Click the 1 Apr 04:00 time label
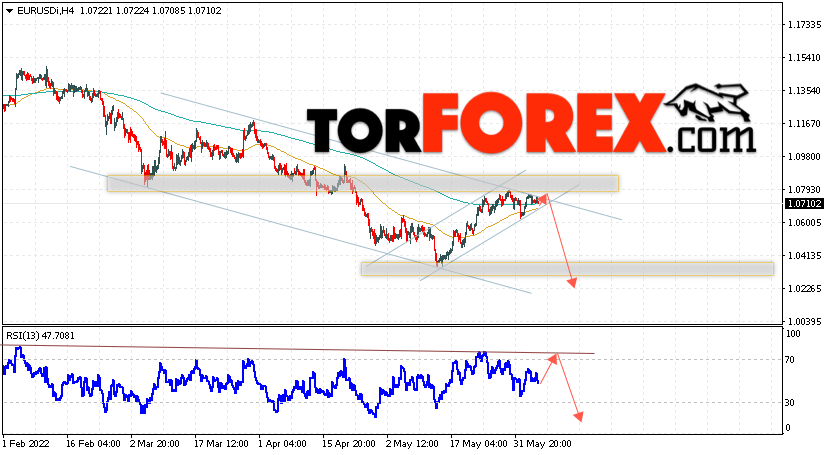This screenshot has width=828, height=455. 283,444
